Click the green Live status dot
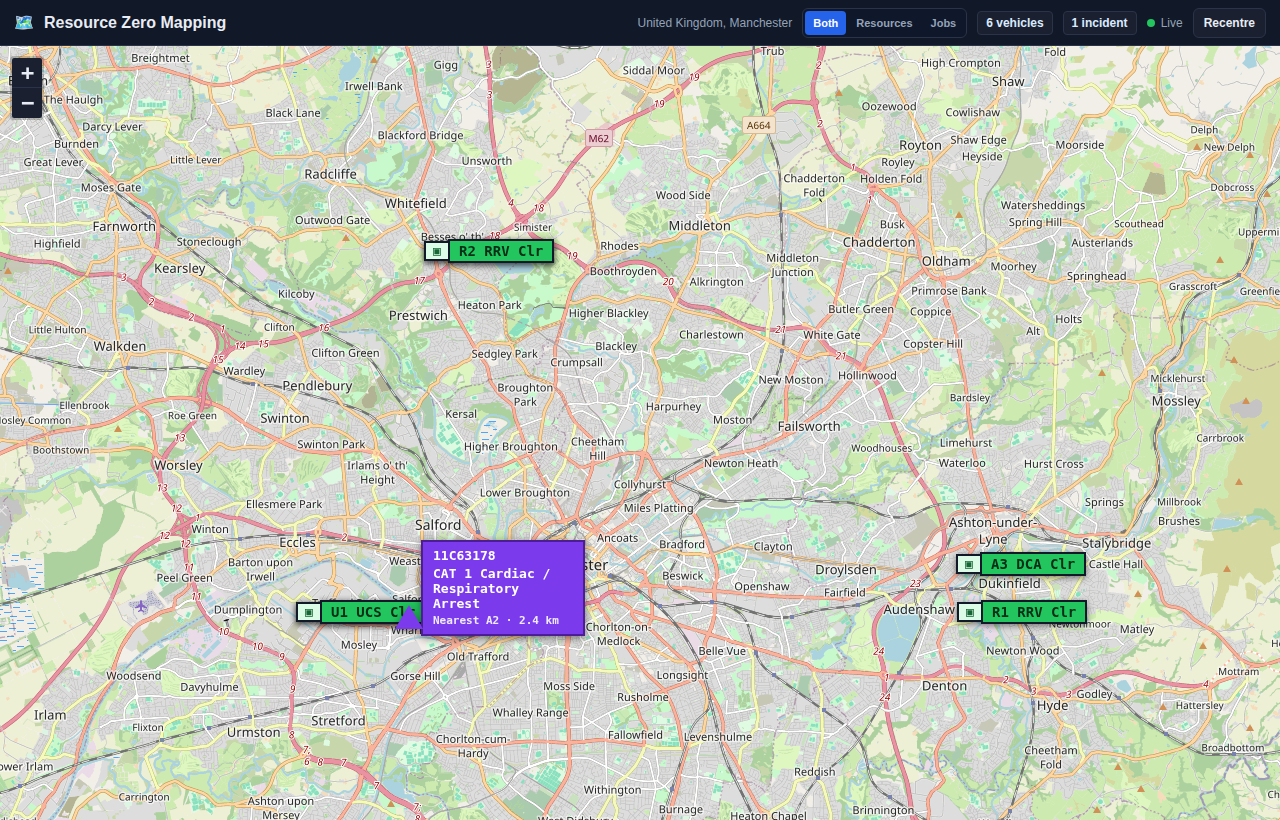The height and width of the screenshot is (820, 1280). click(x=1151, y=23)
